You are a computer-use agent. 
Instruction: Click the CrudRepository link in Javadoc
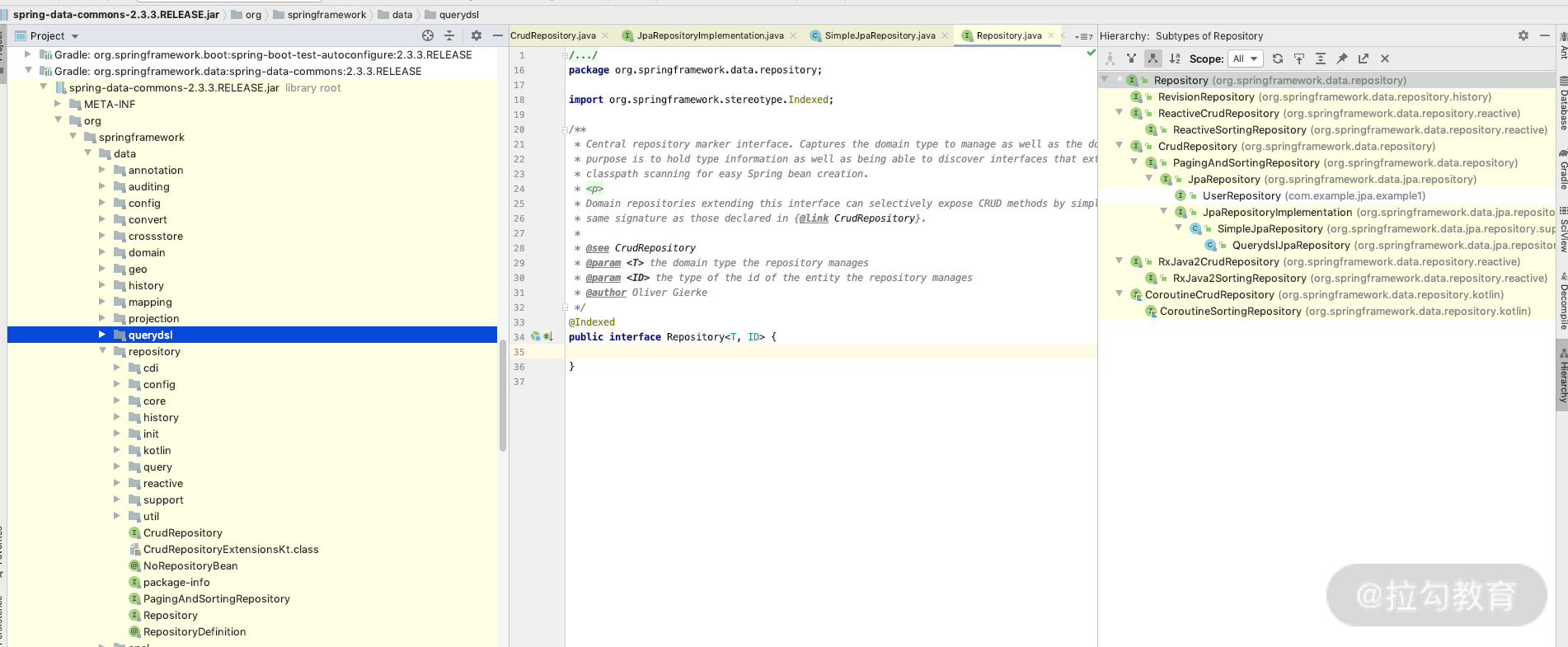(875, 218)
